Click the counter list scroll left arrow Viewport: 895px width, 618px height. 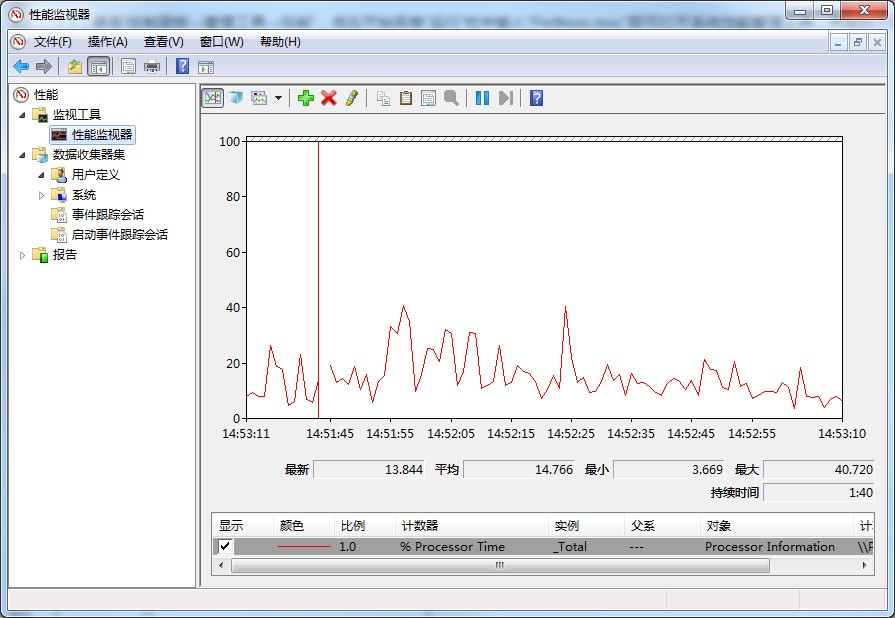point(221,566)
